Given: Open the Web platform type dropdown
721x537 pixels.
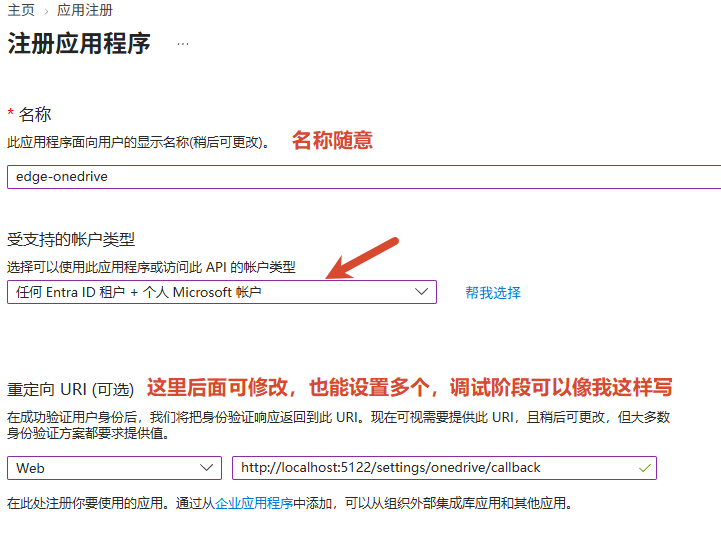Looking at the screenshot, I should (114, 468).
